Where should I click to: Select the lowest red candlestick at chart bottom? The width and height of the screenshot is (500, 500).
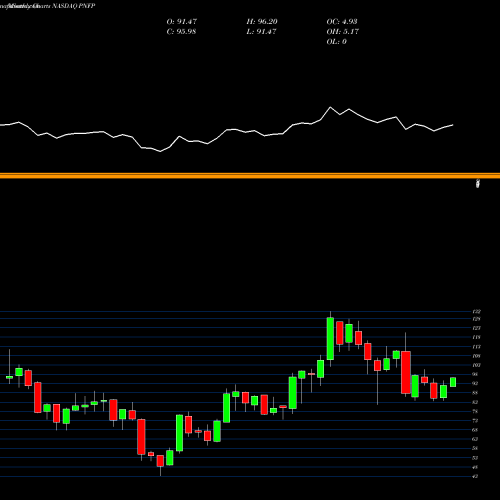pyautogui.click(x=160, y=461)
